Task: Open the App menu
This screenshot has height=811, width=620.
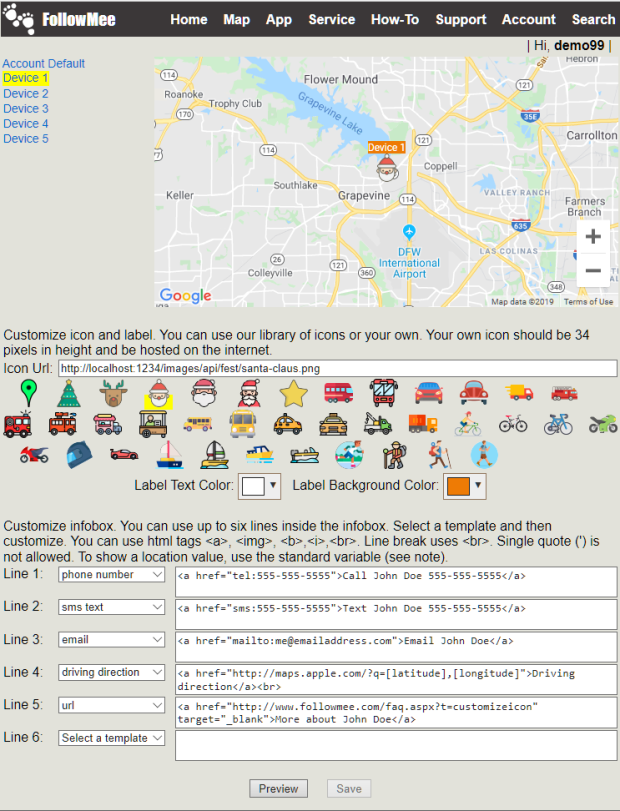Action: (279, 20)
